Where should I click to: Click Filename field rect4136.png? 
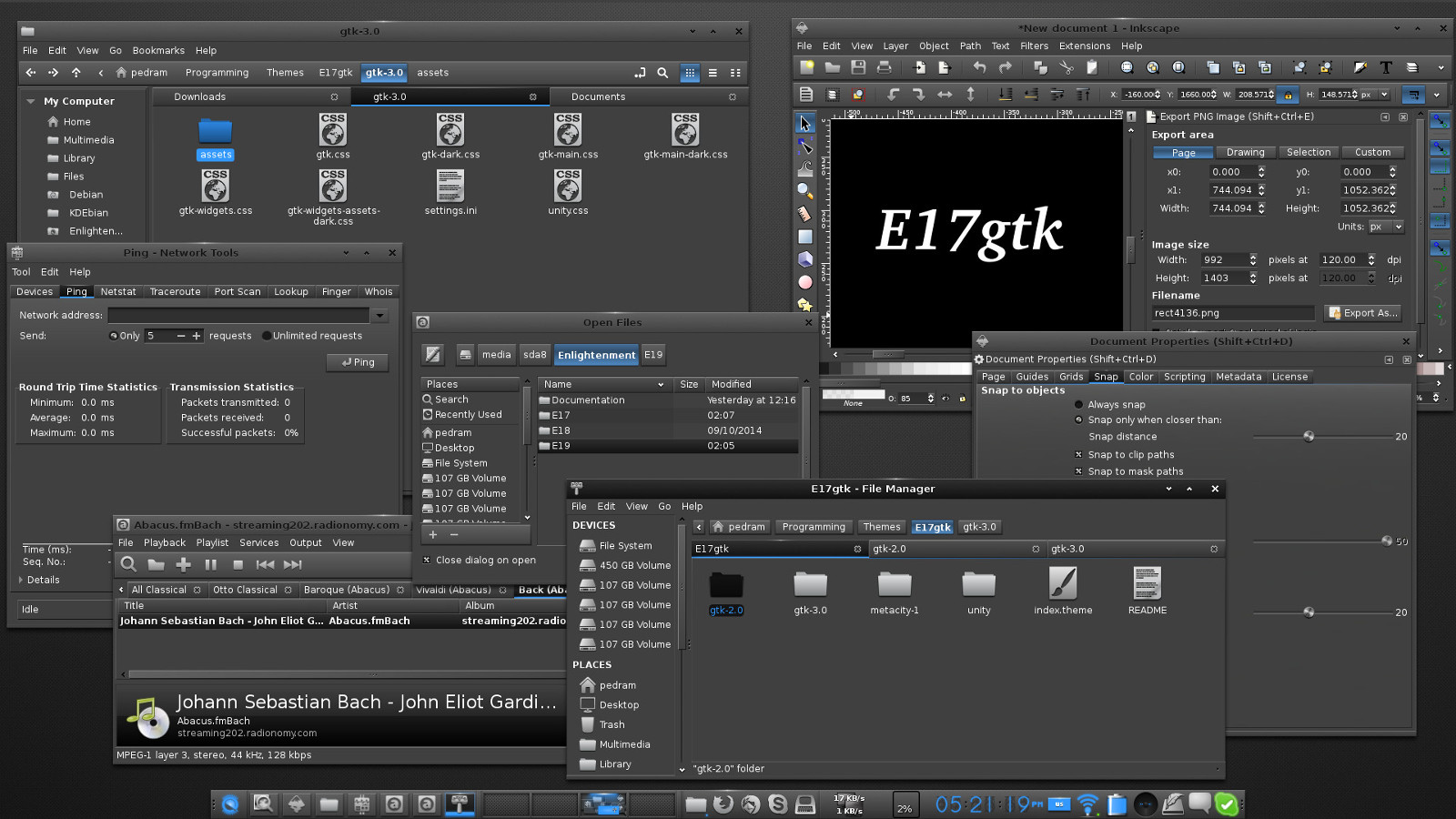coord(1233,313)
